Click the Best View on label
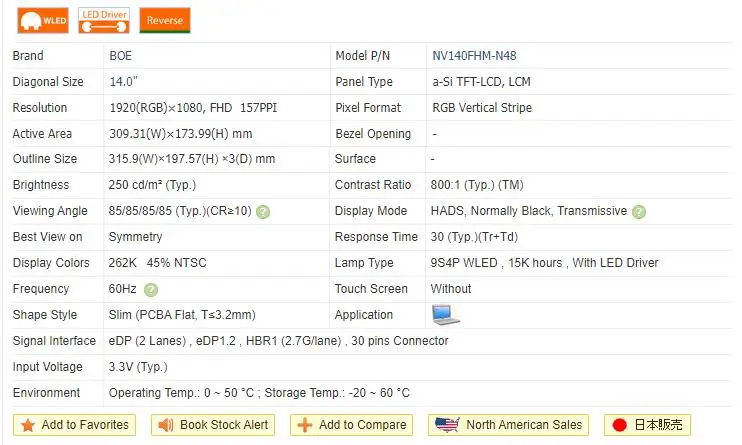 coord(47,237)
